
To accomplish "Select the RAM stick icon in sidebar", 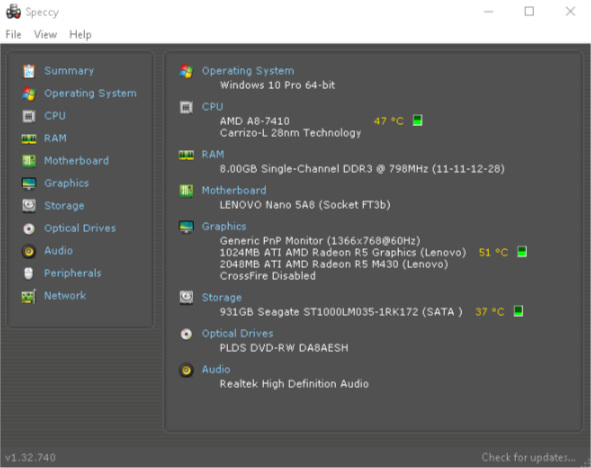I will (29, 139).
